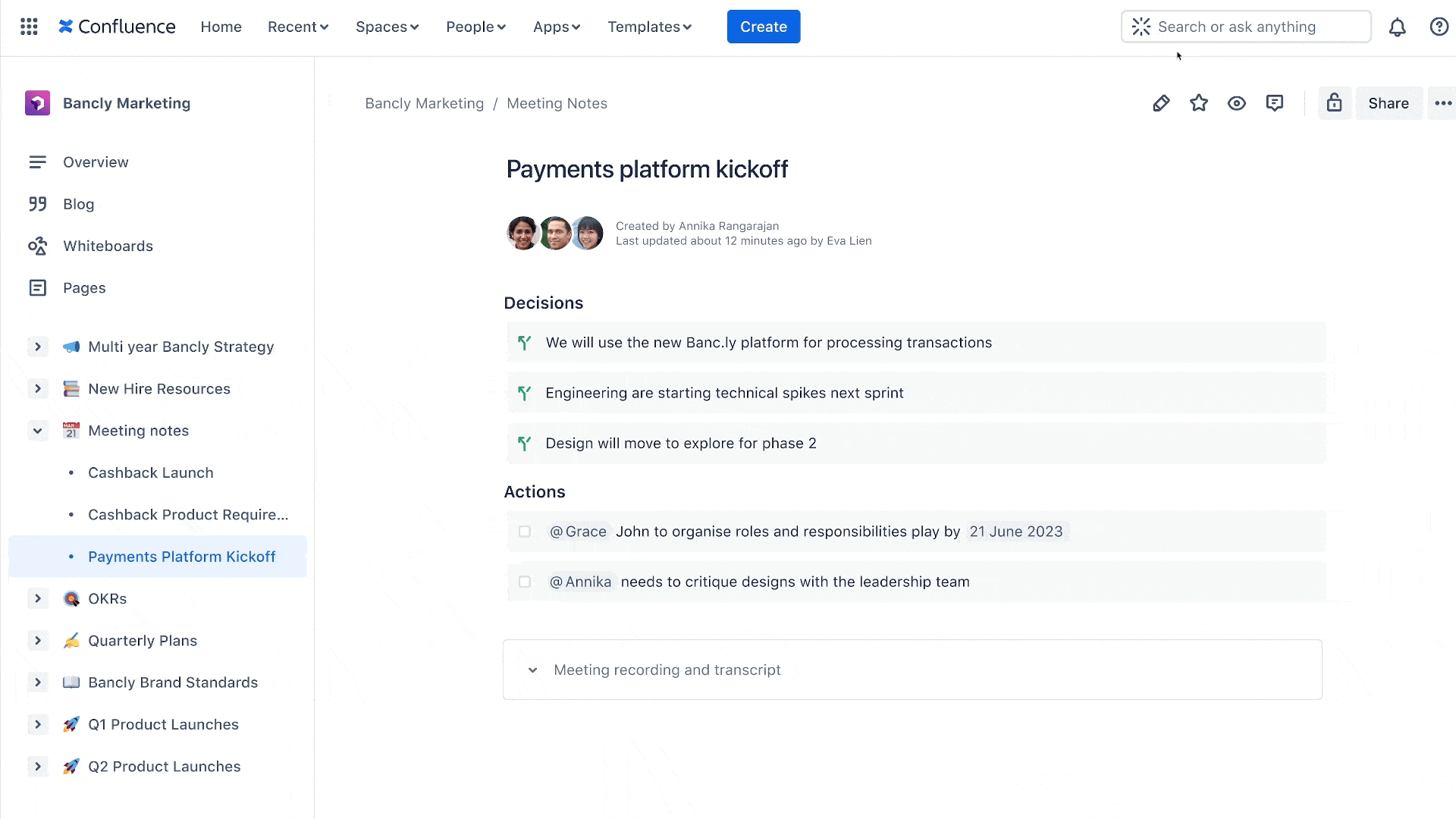The width and height of the screenshot is (1456, 819).
Task: Click the edit pencil icon
Action: pos(1161,103)
